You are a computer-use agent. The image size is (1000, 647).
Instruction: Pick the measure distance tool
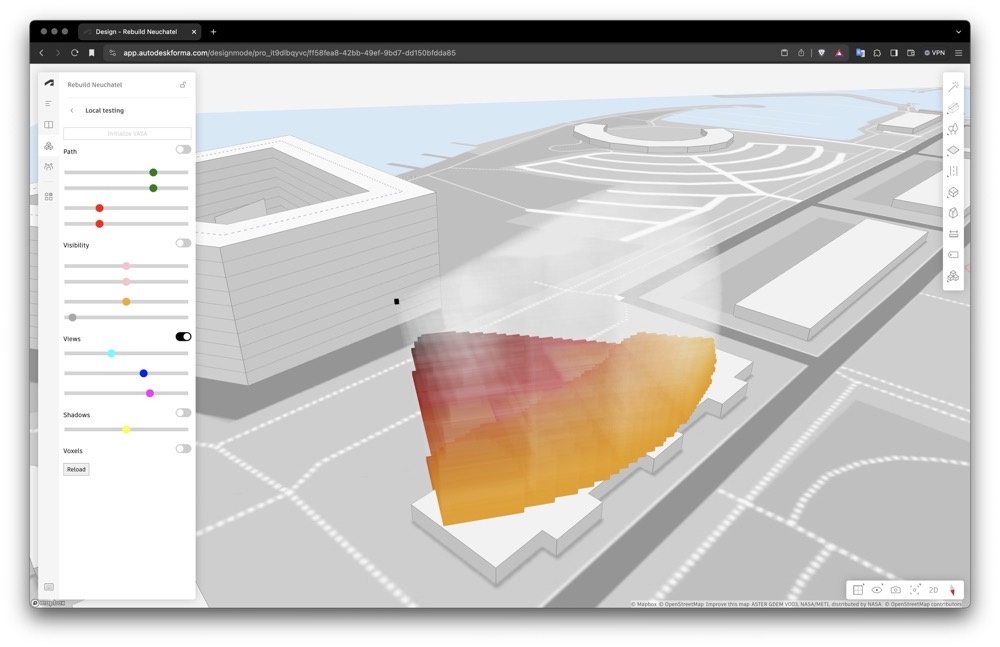pos(953,234)
